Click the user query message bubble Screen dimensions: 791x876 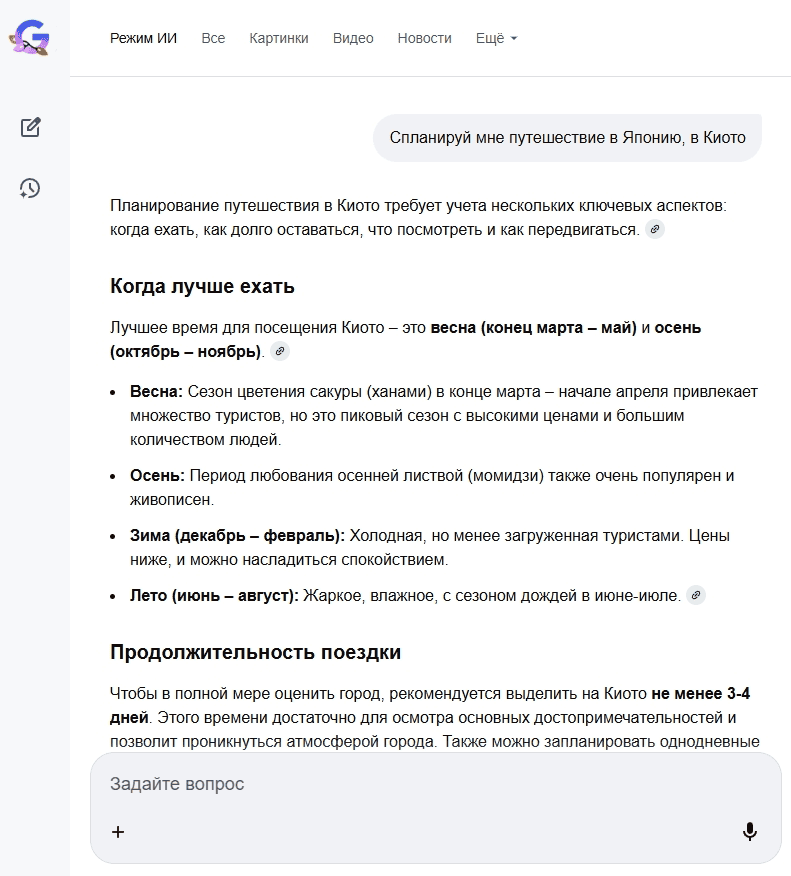click(x=567, y=138)
